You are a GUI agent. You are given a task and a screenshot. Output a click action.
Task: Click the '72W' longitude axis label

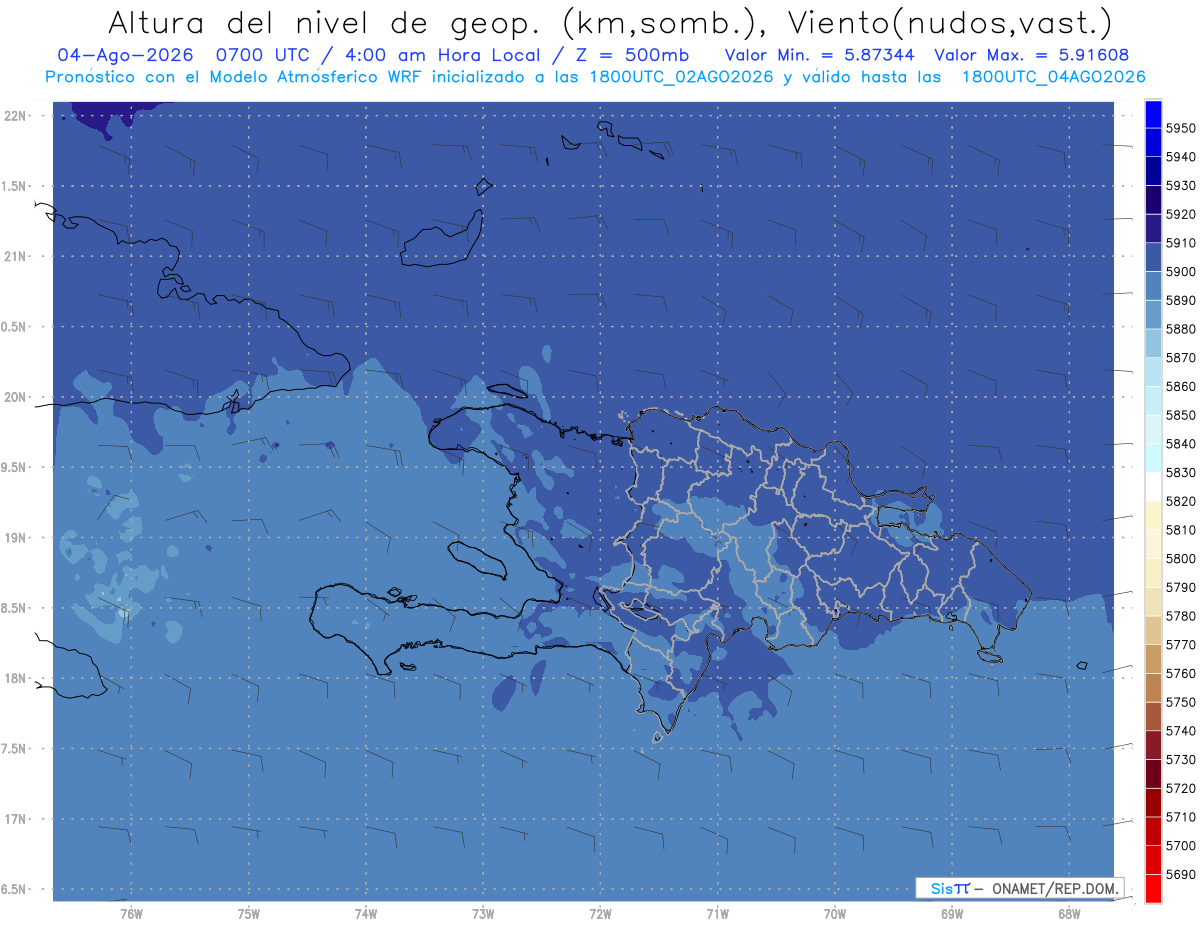click(600, 913)
